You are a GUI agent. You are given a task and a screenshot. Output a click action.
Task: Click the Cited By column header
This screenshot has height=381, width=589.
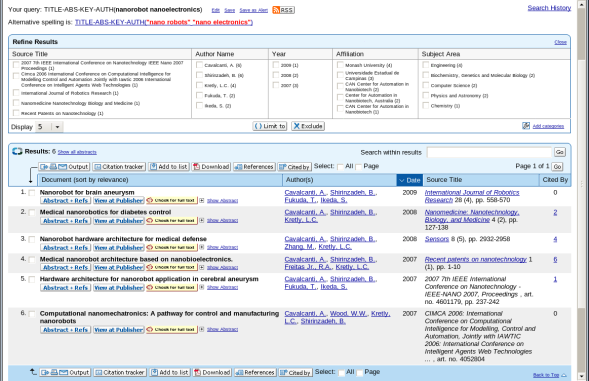555,180
